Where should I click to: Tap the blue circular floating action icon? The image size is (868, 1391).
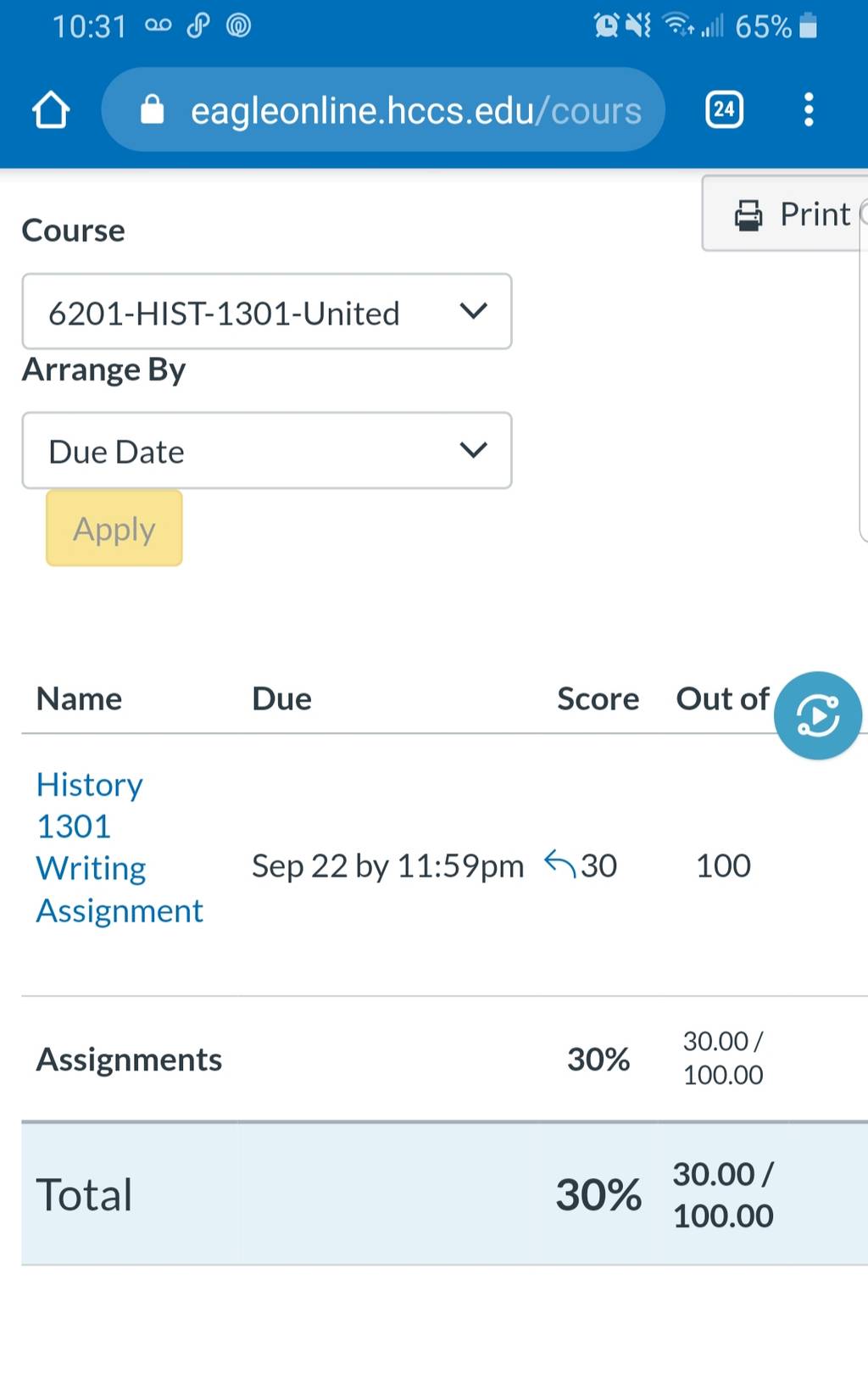[x=818, y=715]
